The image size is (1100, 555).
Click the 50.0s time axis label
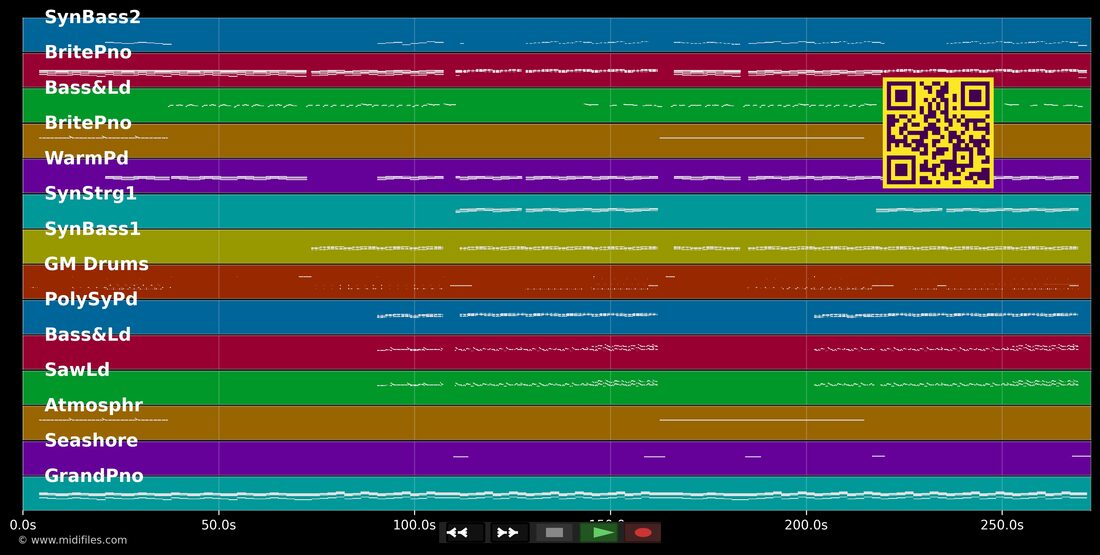coord(219,525)
